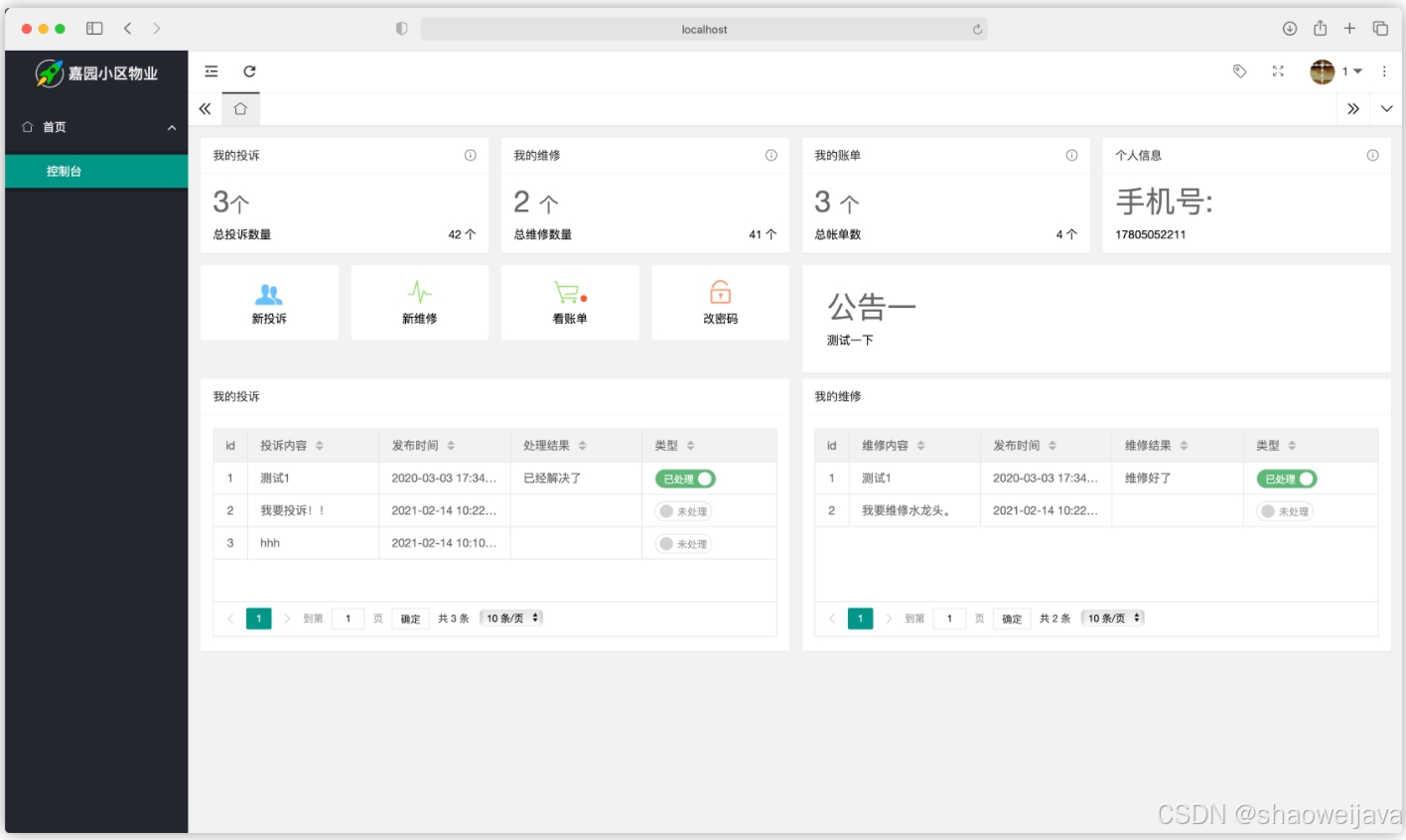Open the vertical three-dot more menu
1406x840 pixels.
[1384, 71]
